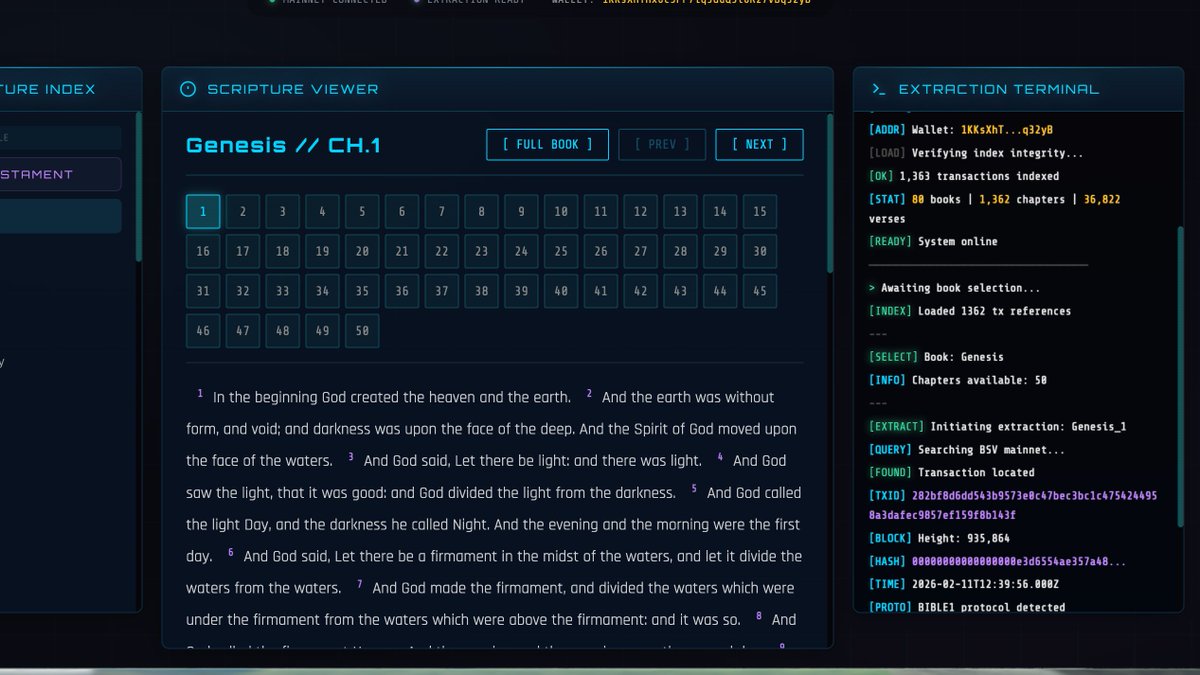Click the disabled Prev button
The width and height of the screenshot is (1200, 675).
coord(662,144)
